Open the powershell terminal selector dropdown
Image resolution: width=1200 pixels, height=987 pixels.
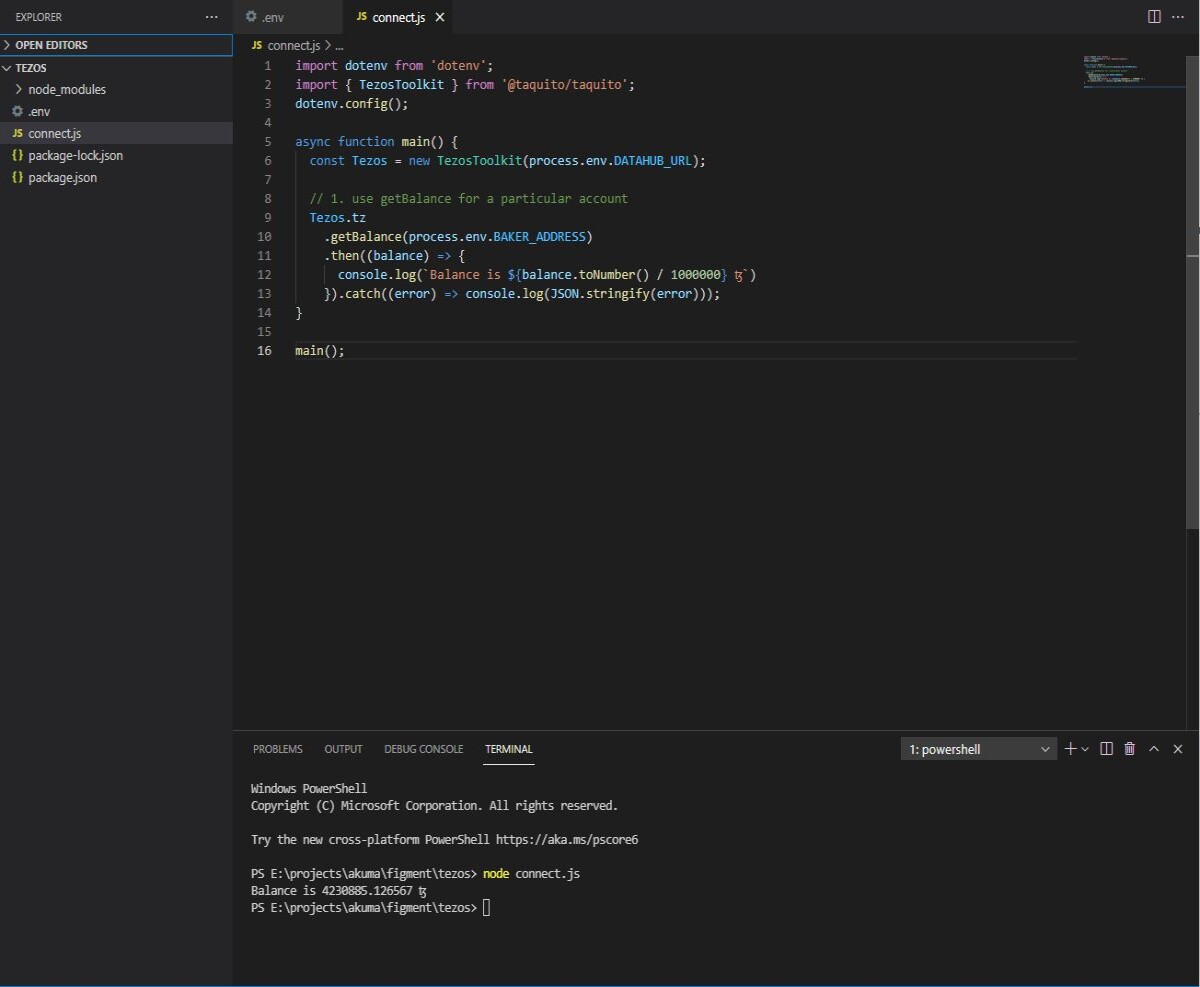979,749
